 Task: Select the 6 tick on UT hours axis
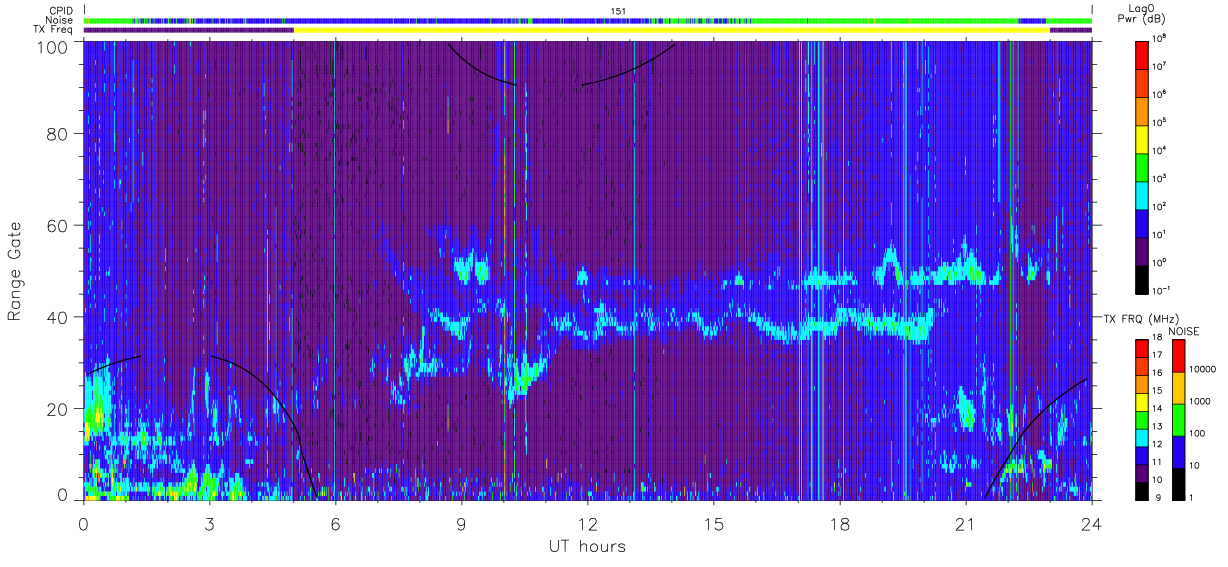(335, 524)
